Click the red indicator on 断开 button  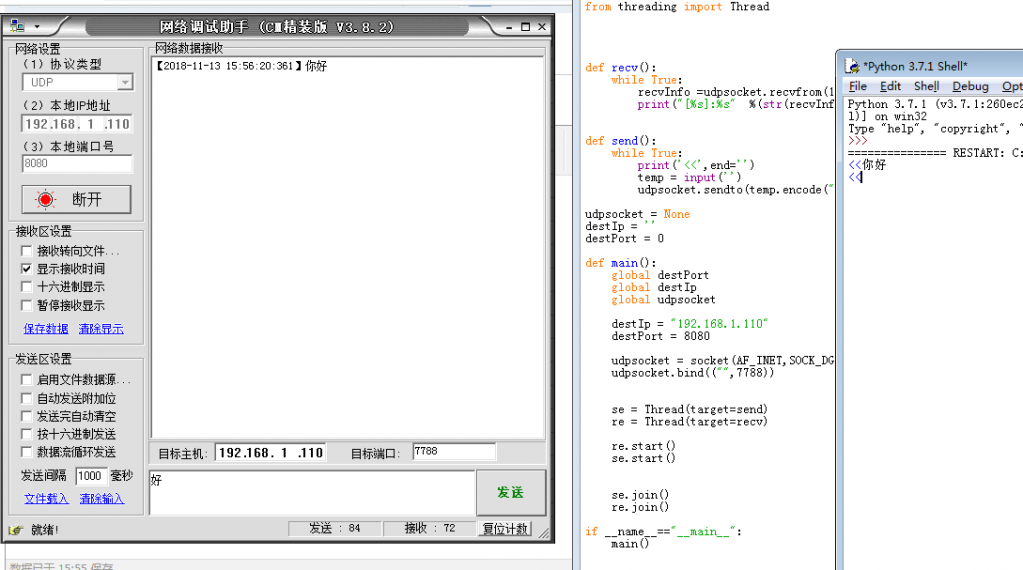pos(46,199)
